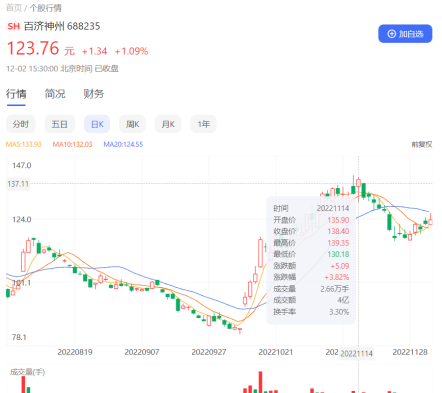
Task: Click the 137.11 crosshair price label
Action: click(18, 184)
